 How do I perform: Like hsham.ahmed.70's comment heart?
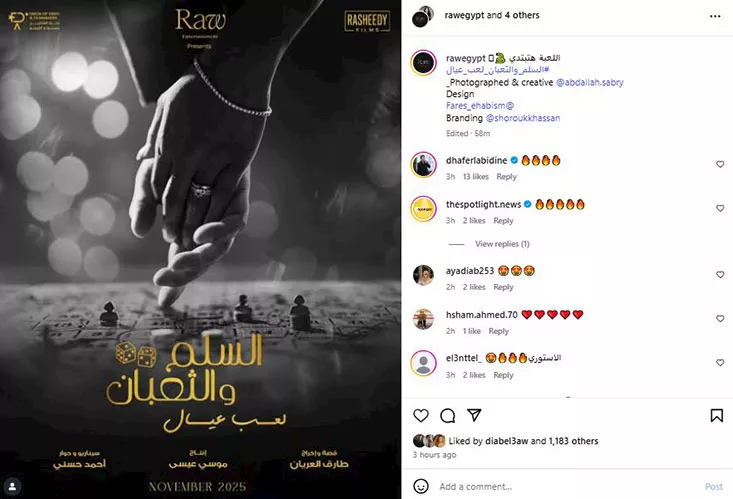(720, 318)
